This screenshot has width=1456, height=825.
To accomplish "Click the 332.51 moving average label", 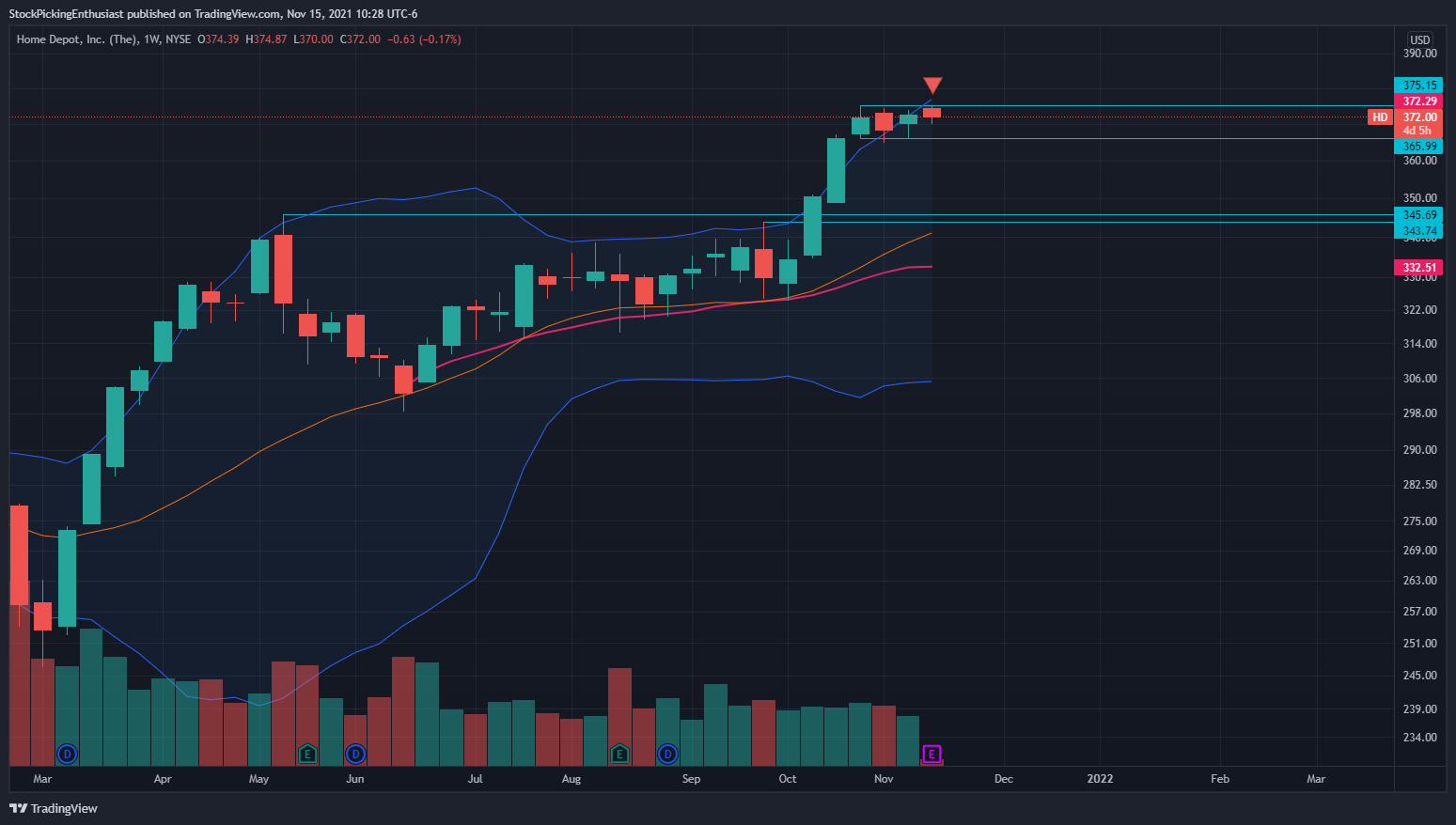I will point(1419,268).
